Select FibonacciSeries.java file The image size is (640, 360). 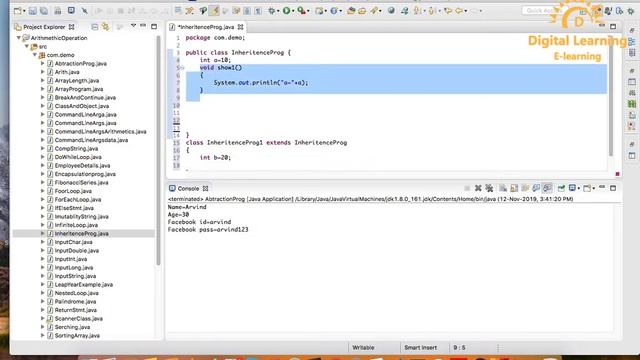click(x=81, y=182)
